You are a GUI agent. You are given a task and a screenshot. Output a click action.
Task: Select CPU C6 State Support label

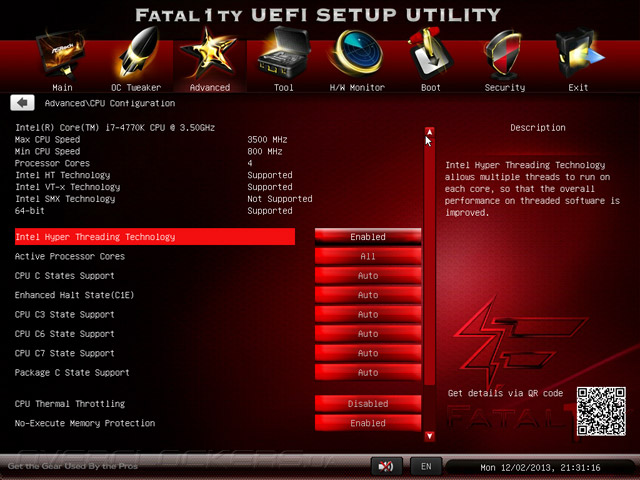click(64, 334)
